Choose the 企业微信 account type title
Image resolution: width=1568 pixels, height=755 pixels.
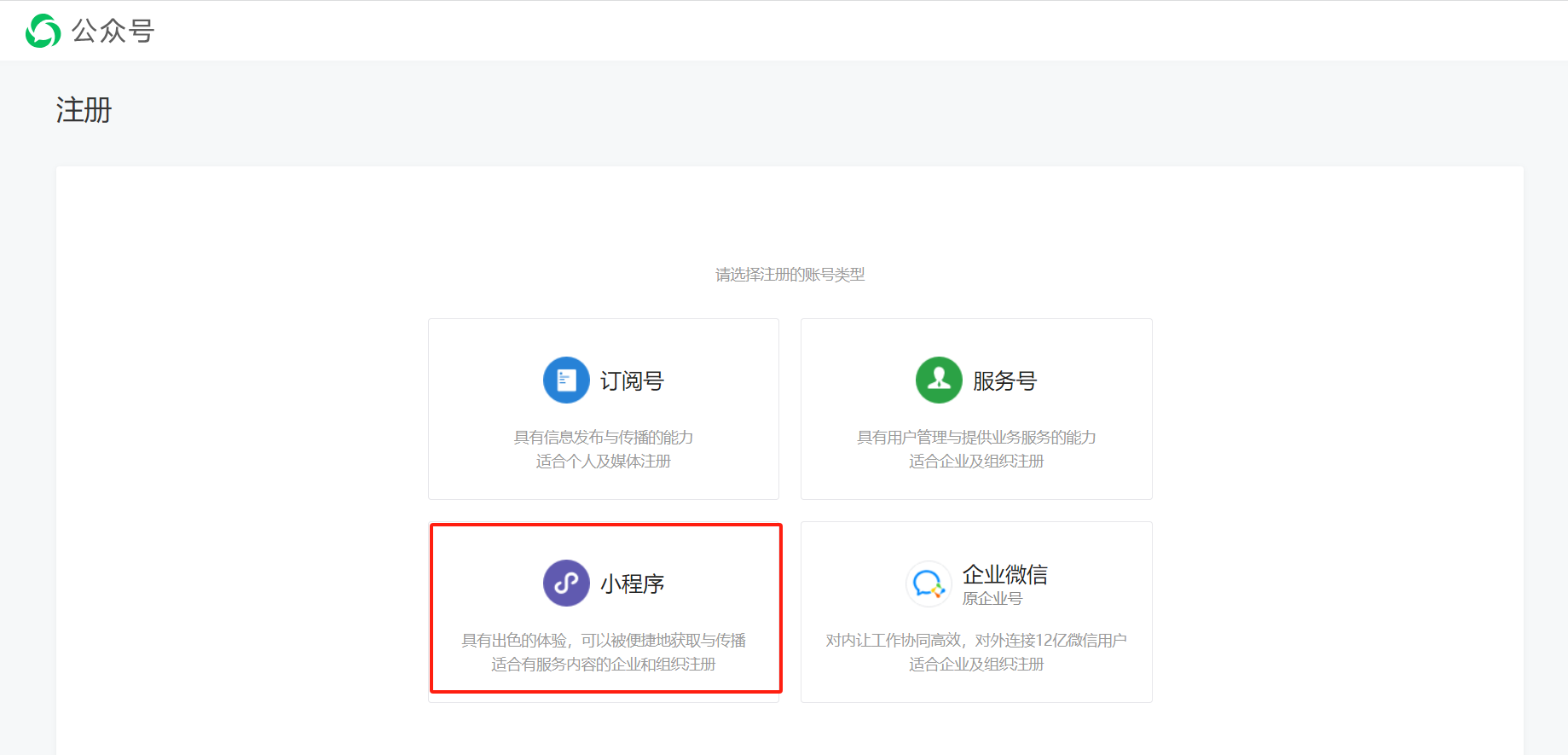1005,574
